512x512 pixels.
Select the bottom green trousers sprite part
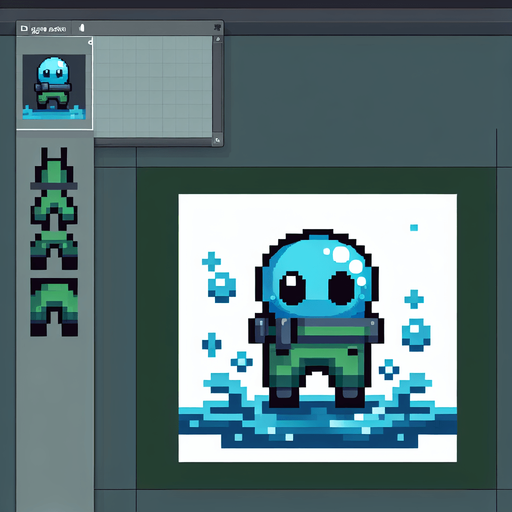coord(54,307)
